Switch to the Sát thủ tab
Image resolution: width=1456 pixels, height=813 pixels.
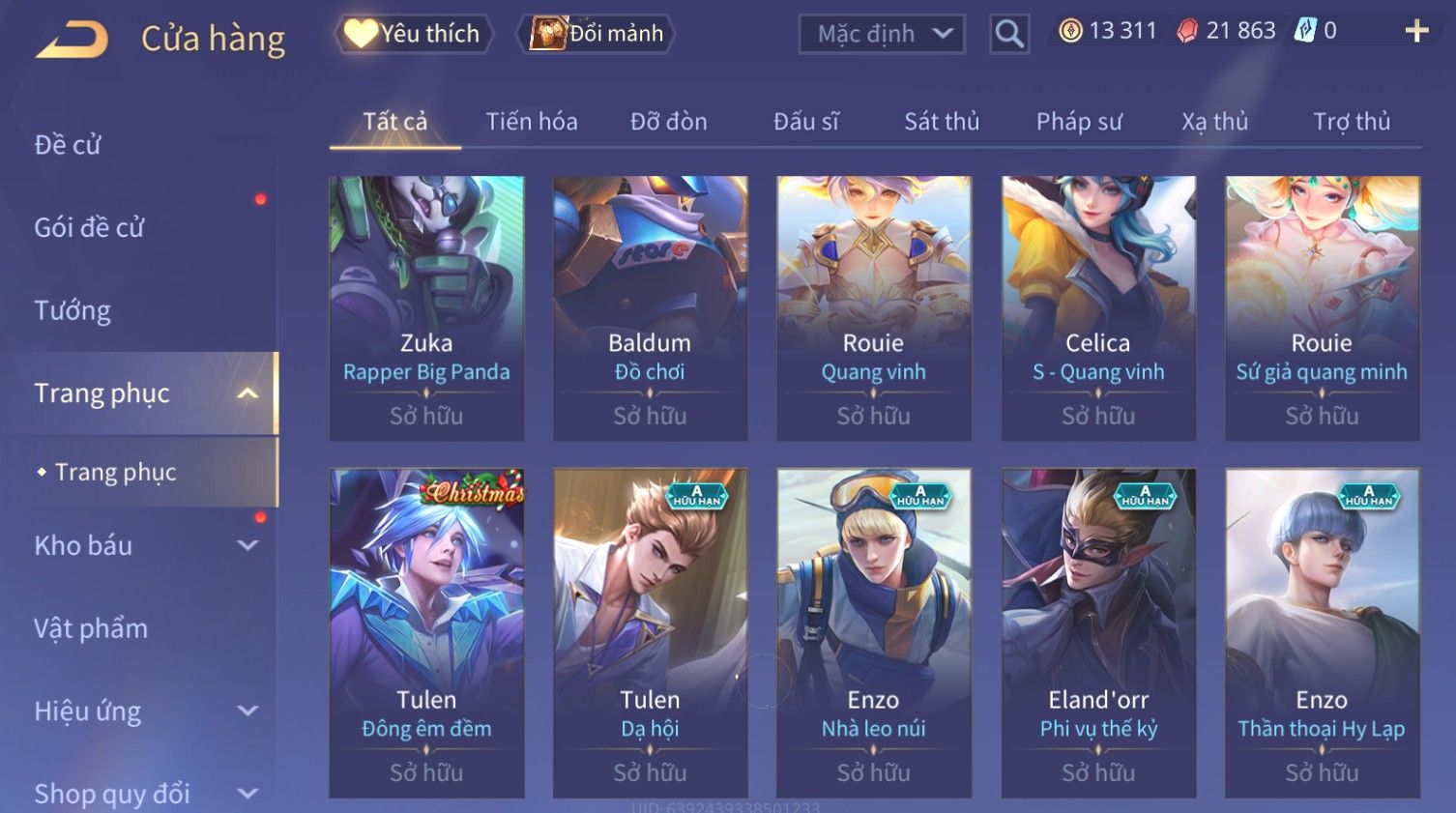942,122
